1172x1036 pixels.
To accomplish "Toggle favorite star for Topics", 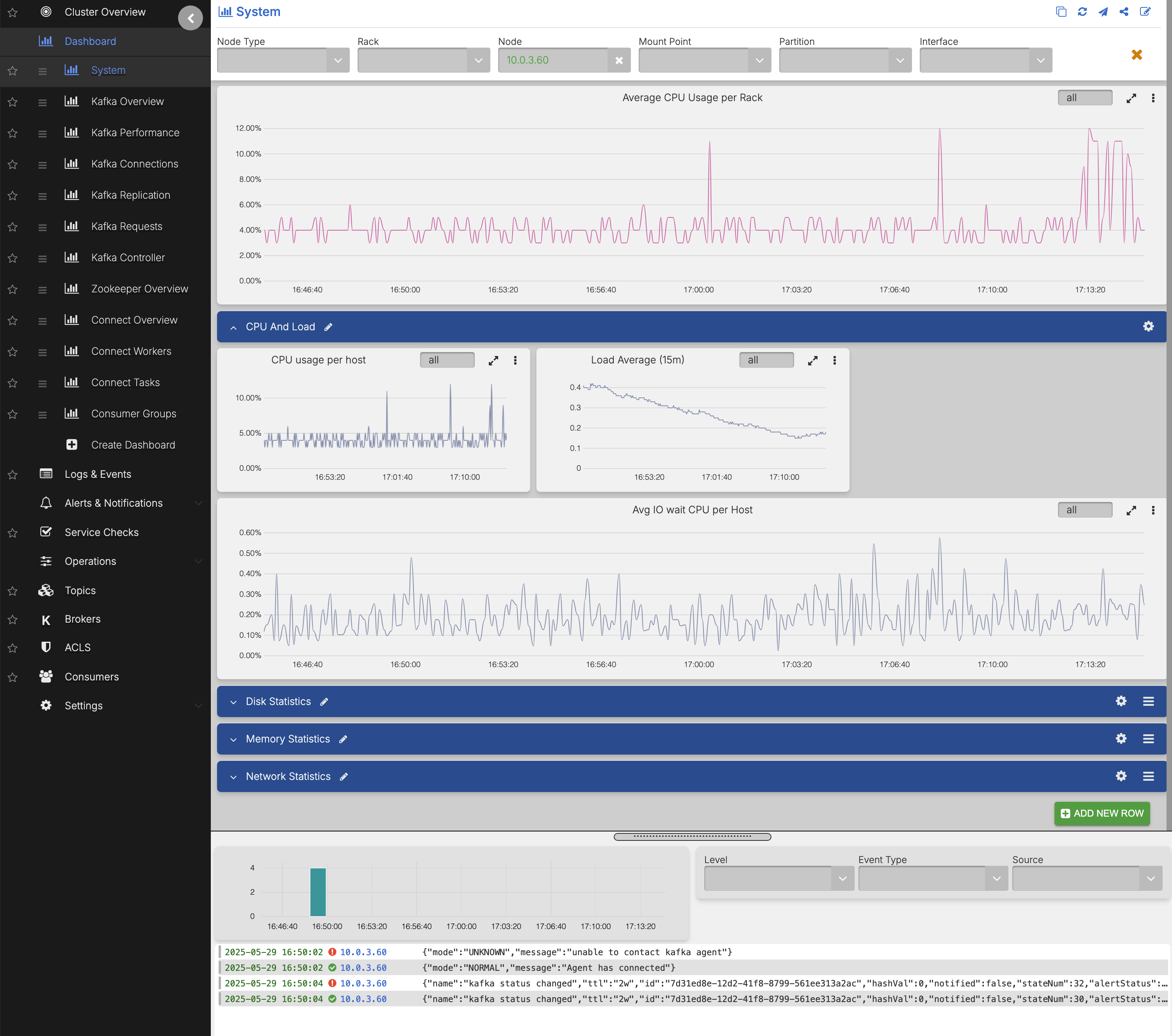I will point(12,591).
